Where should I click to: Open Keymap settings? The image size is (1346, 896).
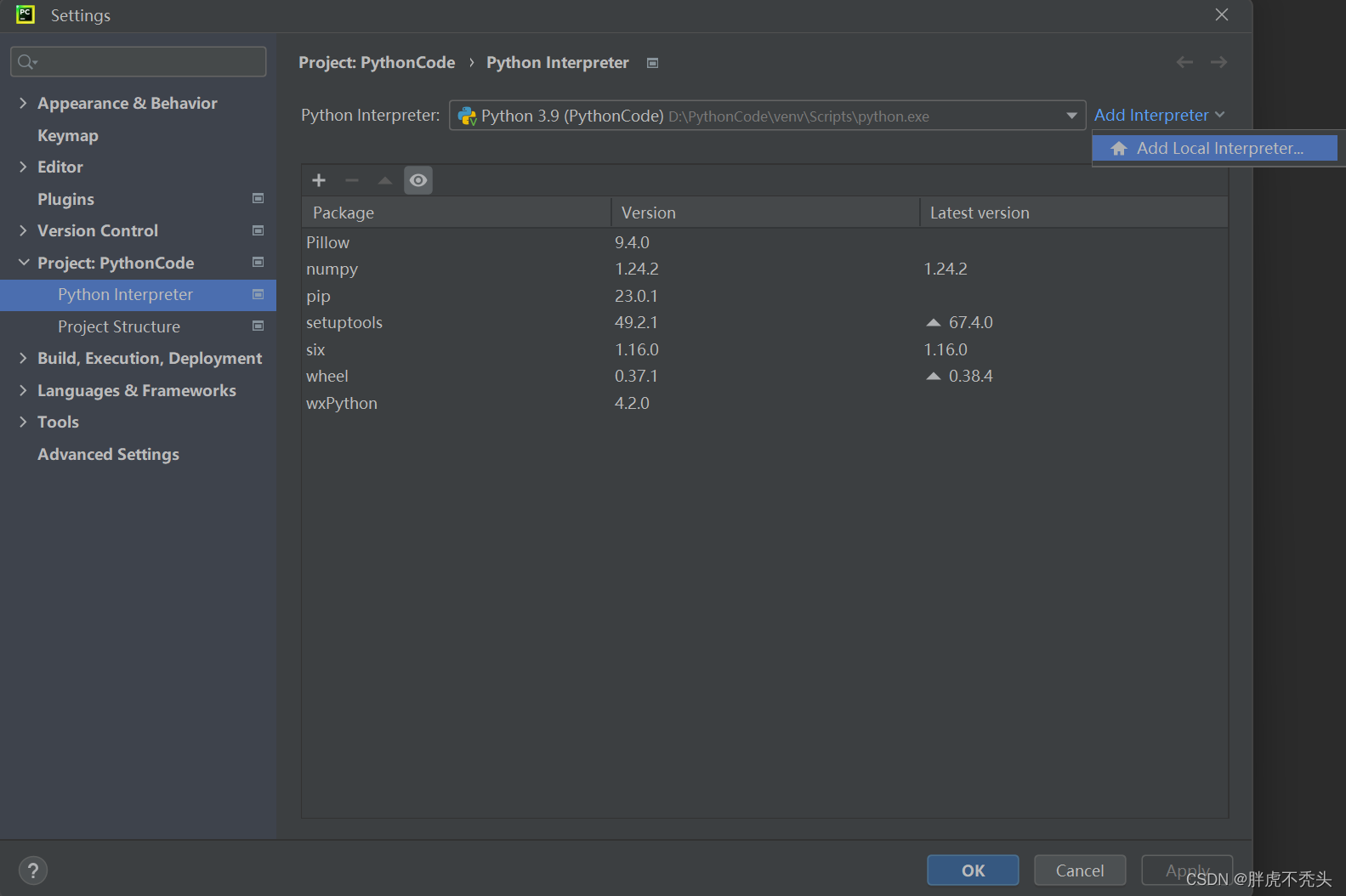[x=68, y=135]
